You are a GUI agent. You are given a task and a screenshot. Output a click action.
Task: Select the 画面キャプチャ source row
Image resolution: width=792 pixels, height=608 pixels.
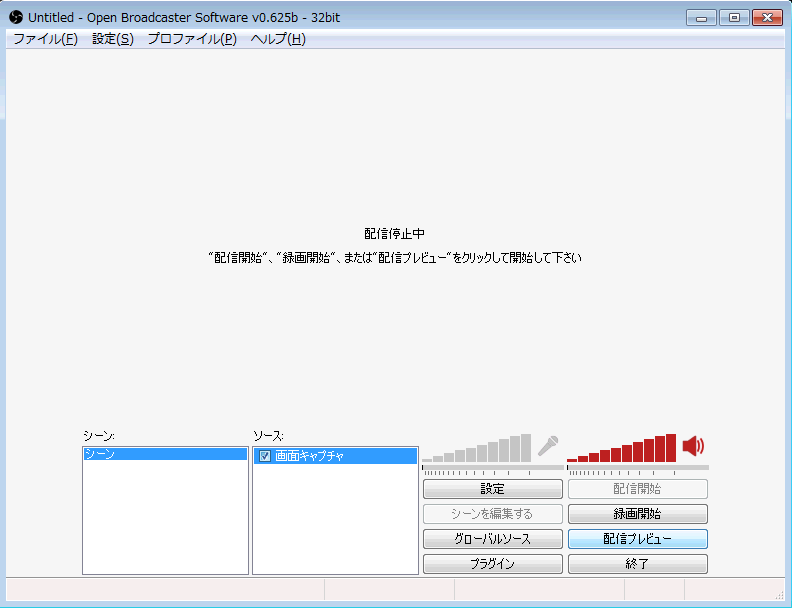coord(335,456)
